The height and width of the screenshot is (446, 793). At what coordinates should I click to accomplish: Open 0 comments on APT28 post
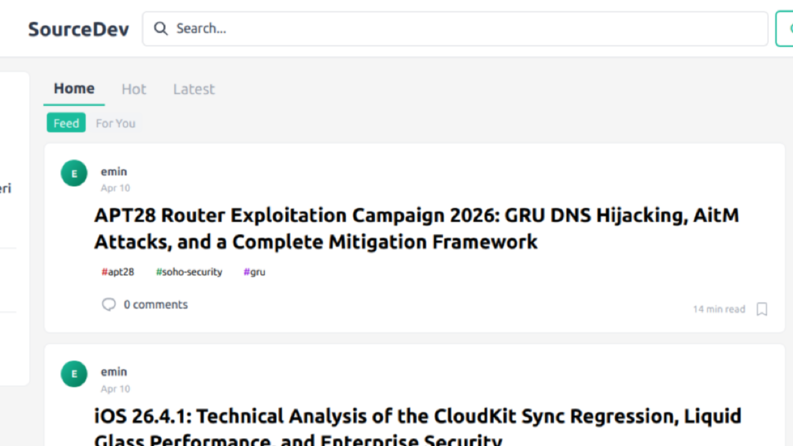coord(155,304)
